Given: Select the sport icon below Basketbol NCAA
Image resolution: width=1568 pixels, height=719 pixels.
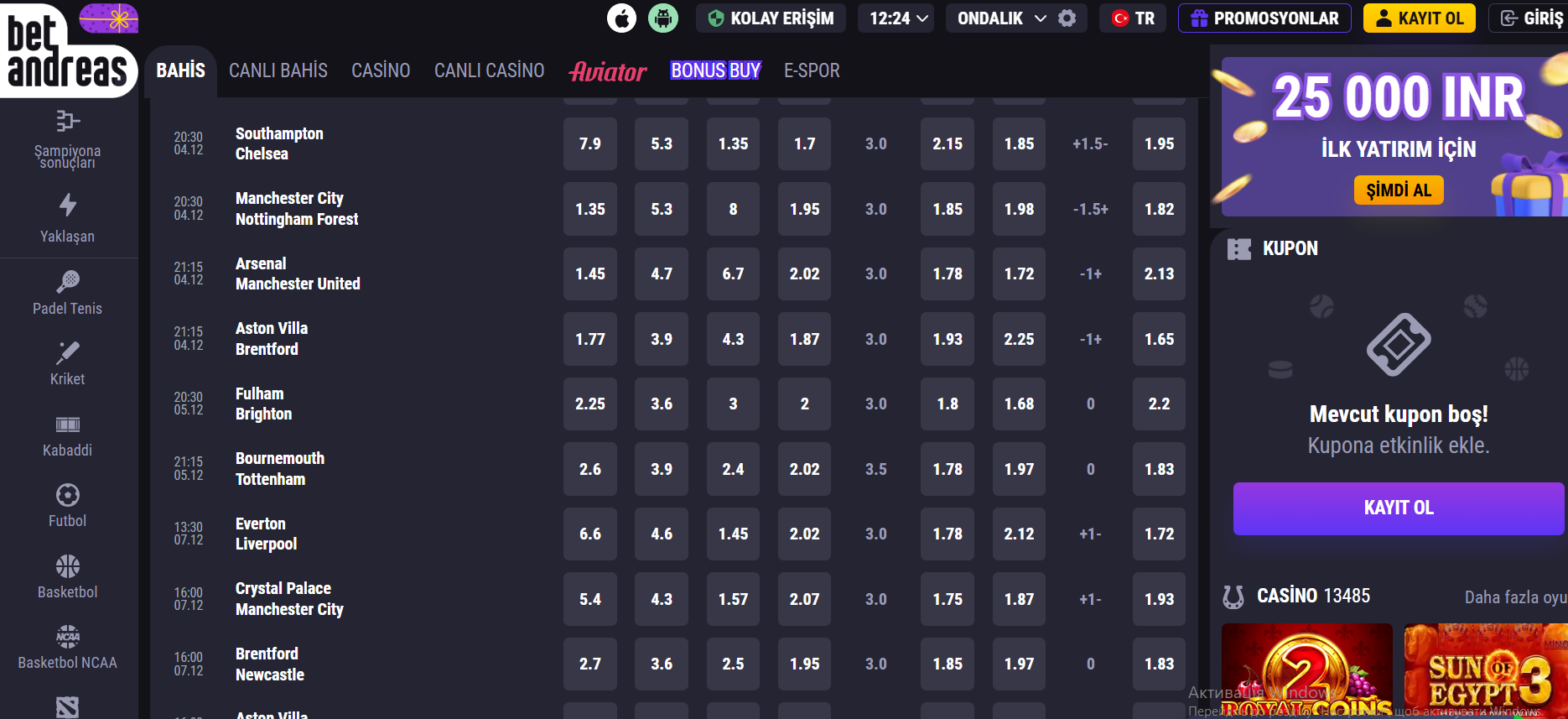Looking at the screenshot, I should 67,707.
